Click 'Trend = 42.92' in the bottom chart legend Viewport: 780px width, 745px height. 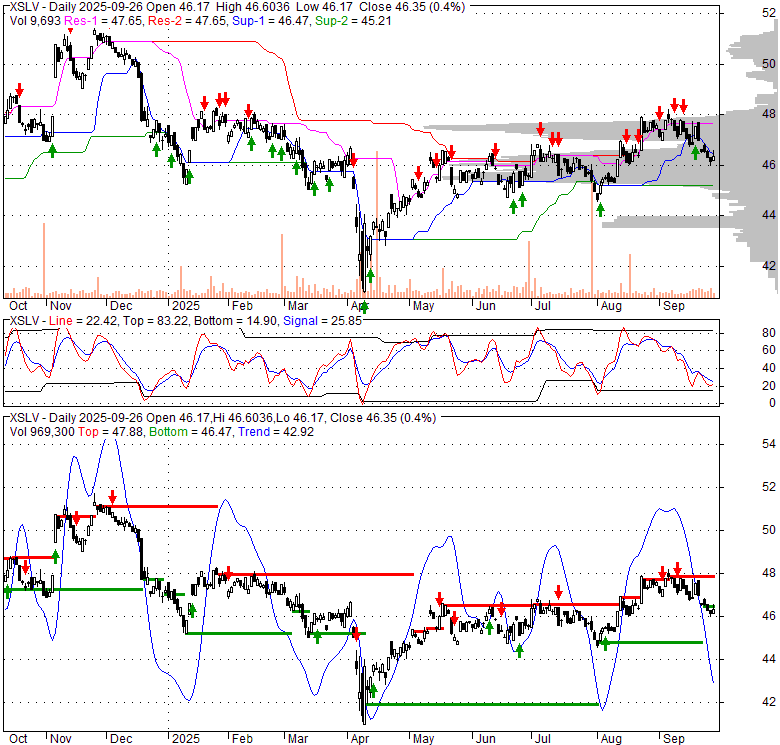point(276,432)
